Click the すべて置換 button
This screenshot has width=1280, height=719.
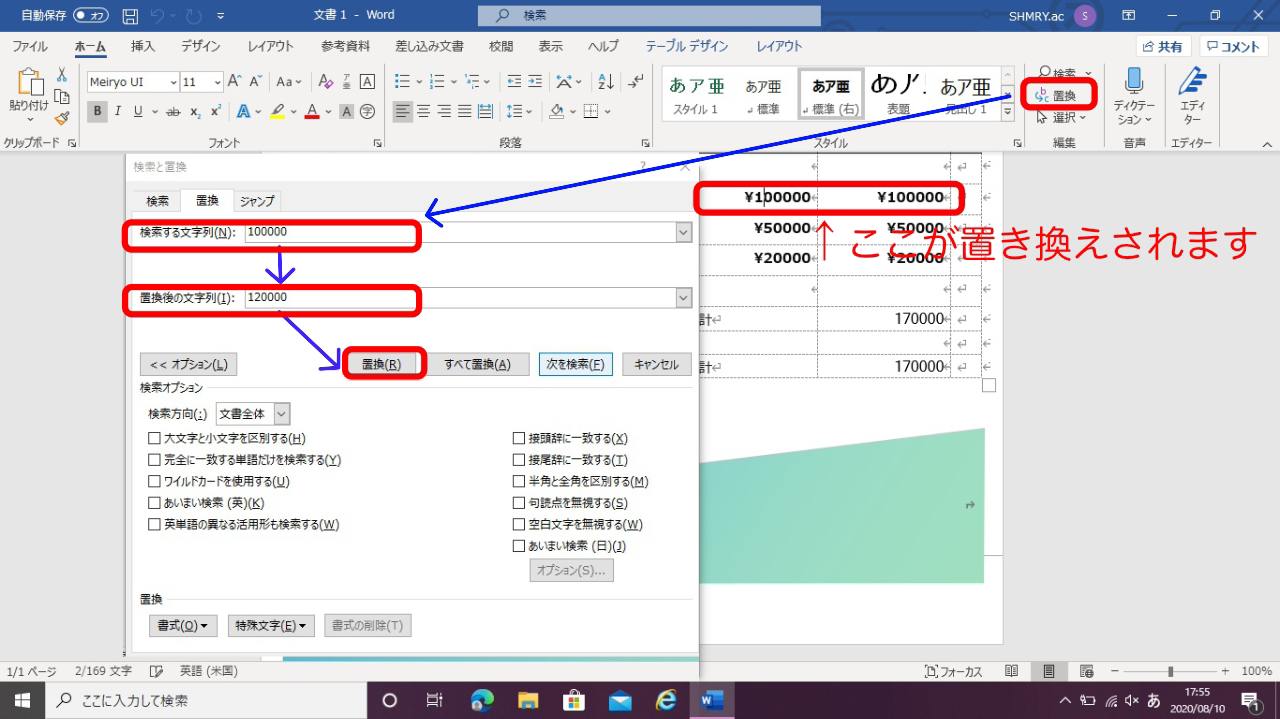477,365
